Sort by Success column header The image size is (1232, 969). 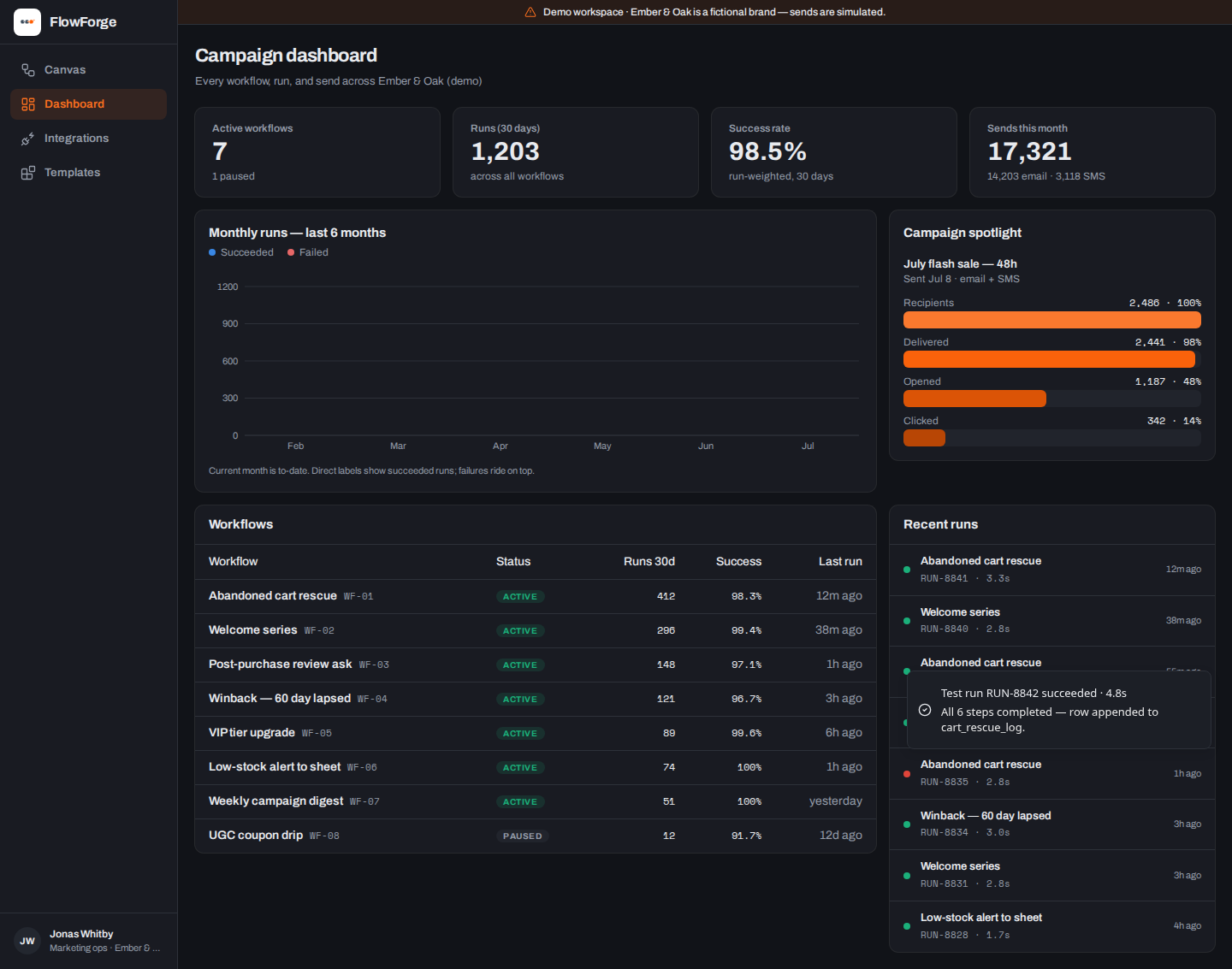(x=738, y=562)
